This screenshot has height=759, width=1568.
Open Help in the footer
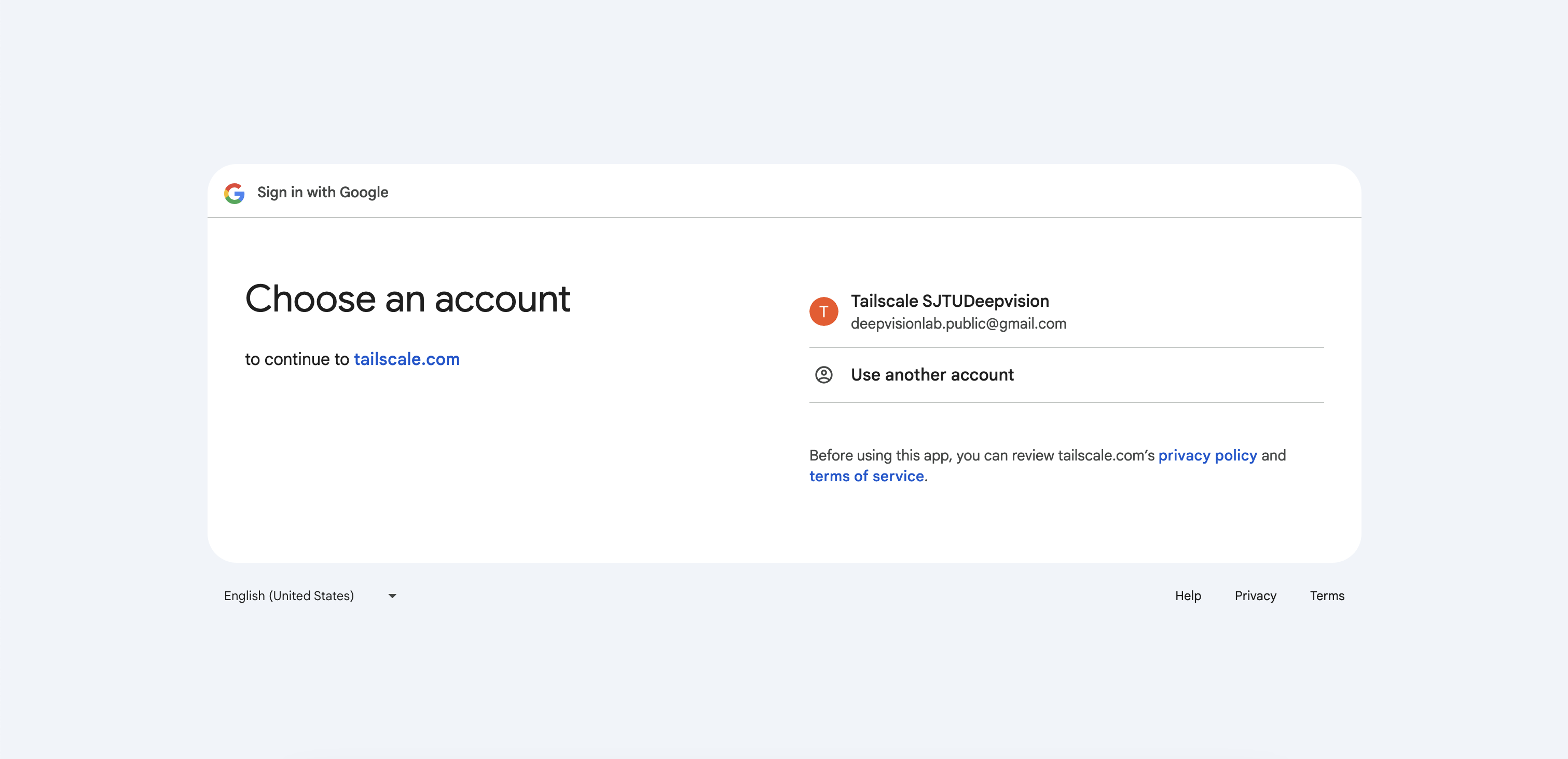coord(1188,596)
